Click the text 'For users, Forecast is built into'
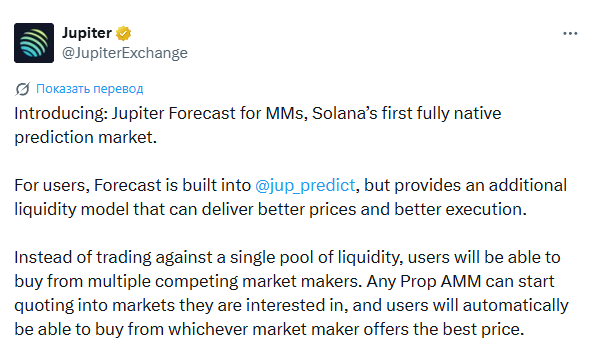This screenshot has width=592, height=363. 133,185
